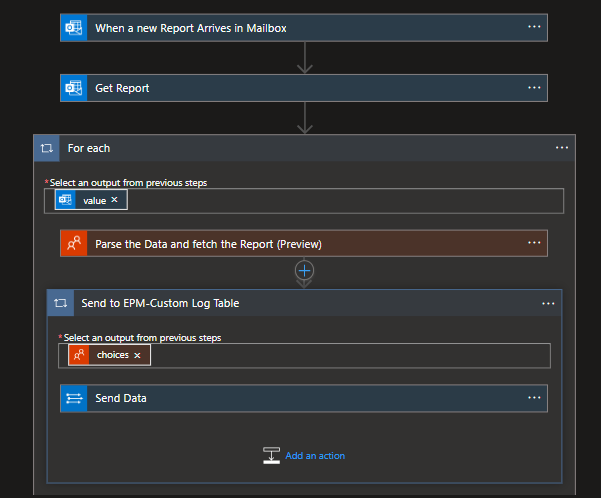Click the choices output input field
601x498 pixels.
[350, 355]
